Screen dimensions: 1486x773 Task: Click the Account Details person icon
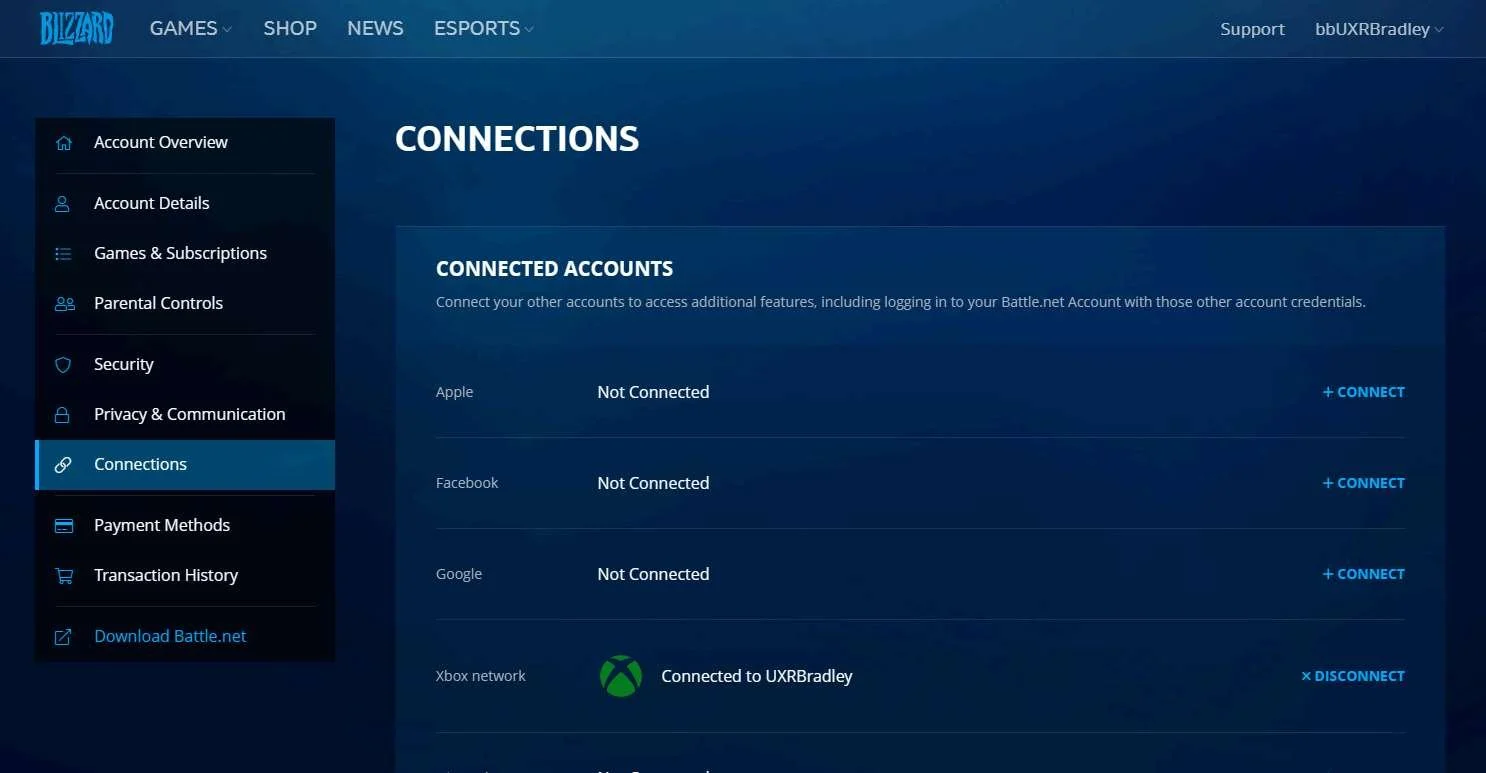pyautogui.click(x=62, y=203)
